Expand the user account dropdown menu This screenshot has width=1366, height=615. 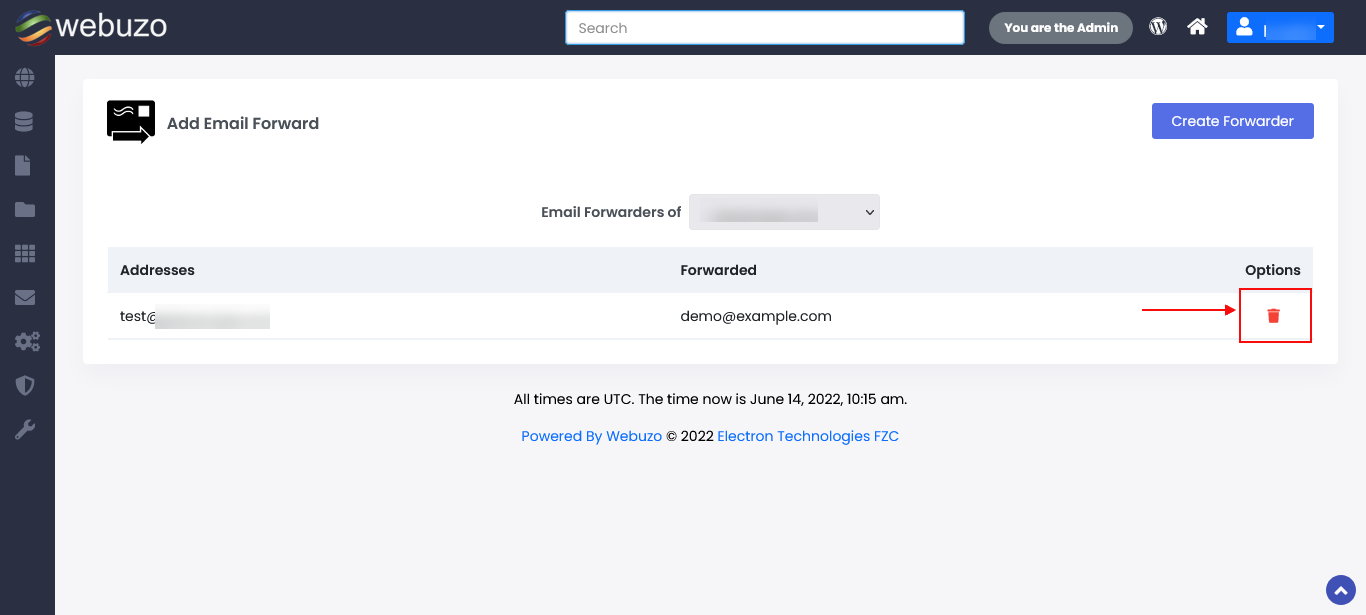pyautogui.click(x=1280, y=28)
